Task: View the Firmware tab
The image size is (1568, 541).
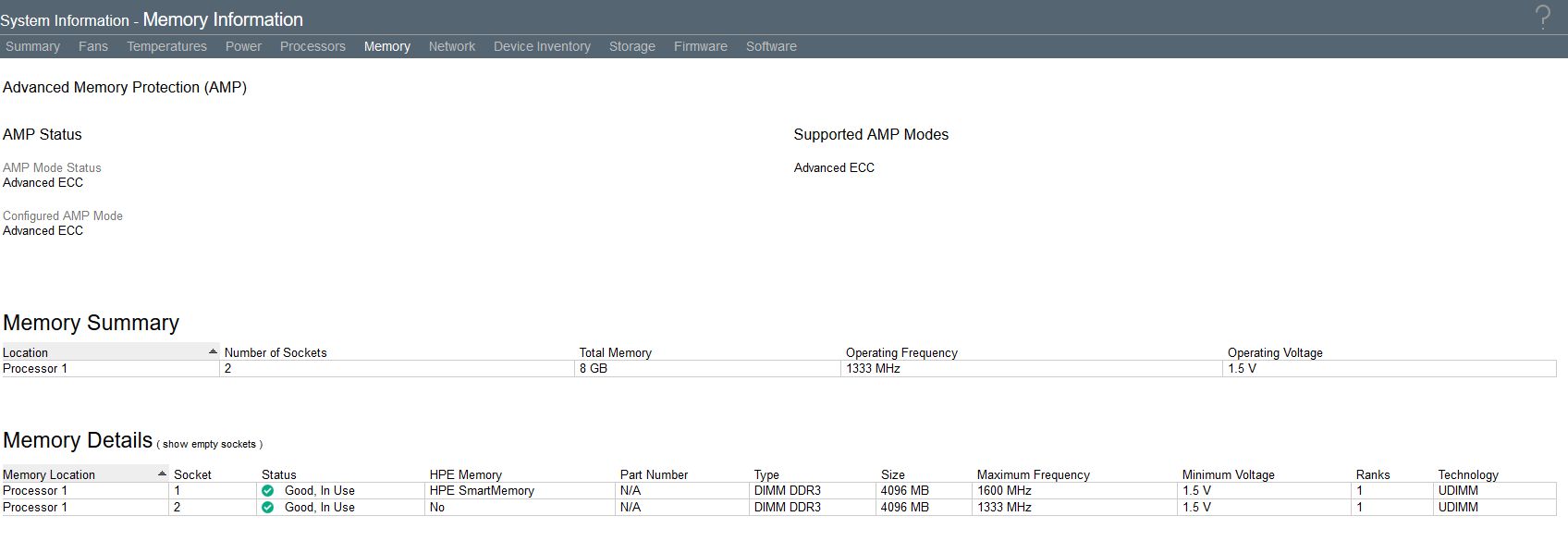Action: tap(701, 46)
